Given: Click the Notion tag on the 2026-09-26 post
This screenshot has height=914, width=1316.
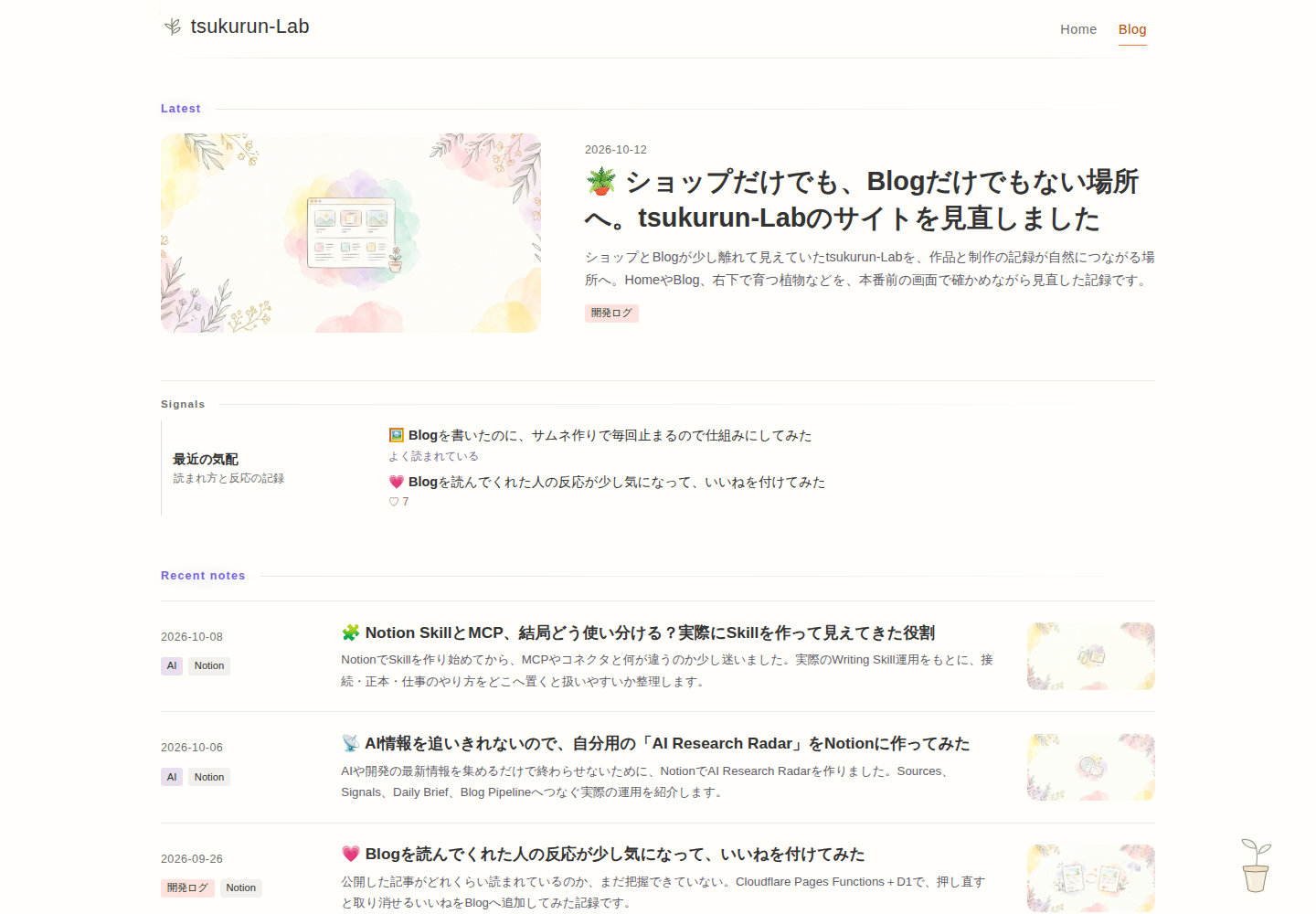Looking at the screenshot, I should coord(241,887).
